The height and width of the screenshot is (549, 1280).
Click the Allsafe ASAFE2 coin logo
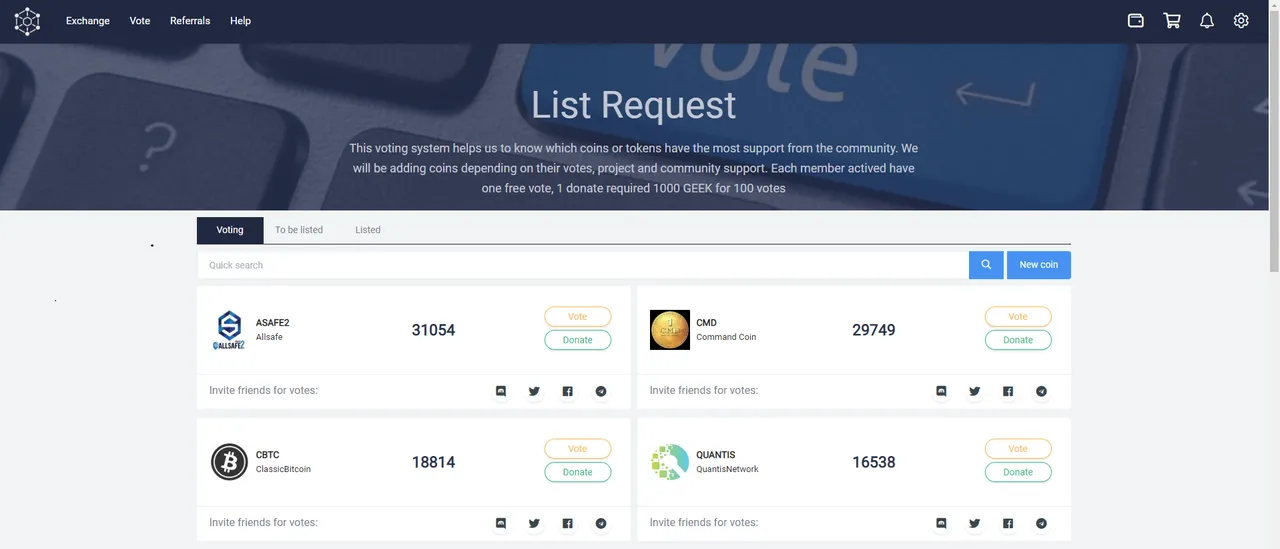pos(229,330)
